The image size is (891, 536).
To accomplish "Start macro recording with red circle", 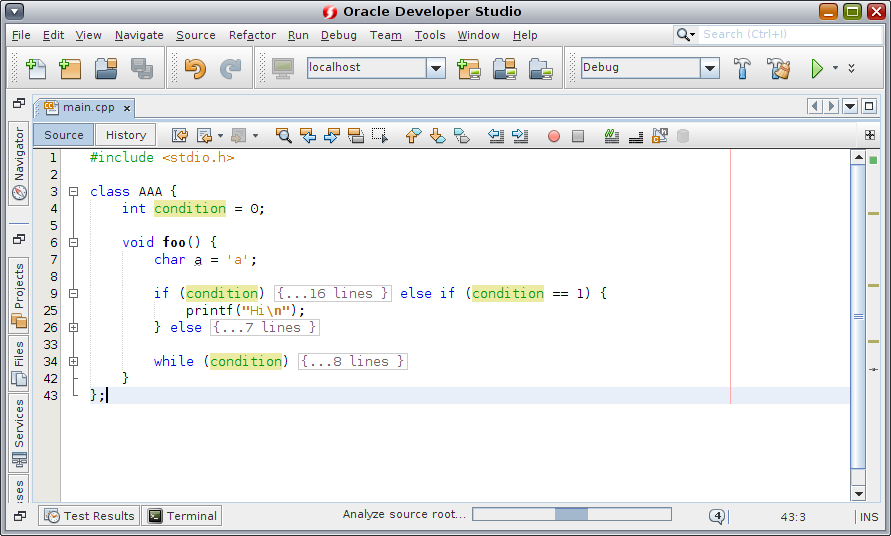I will click(553, 136).
